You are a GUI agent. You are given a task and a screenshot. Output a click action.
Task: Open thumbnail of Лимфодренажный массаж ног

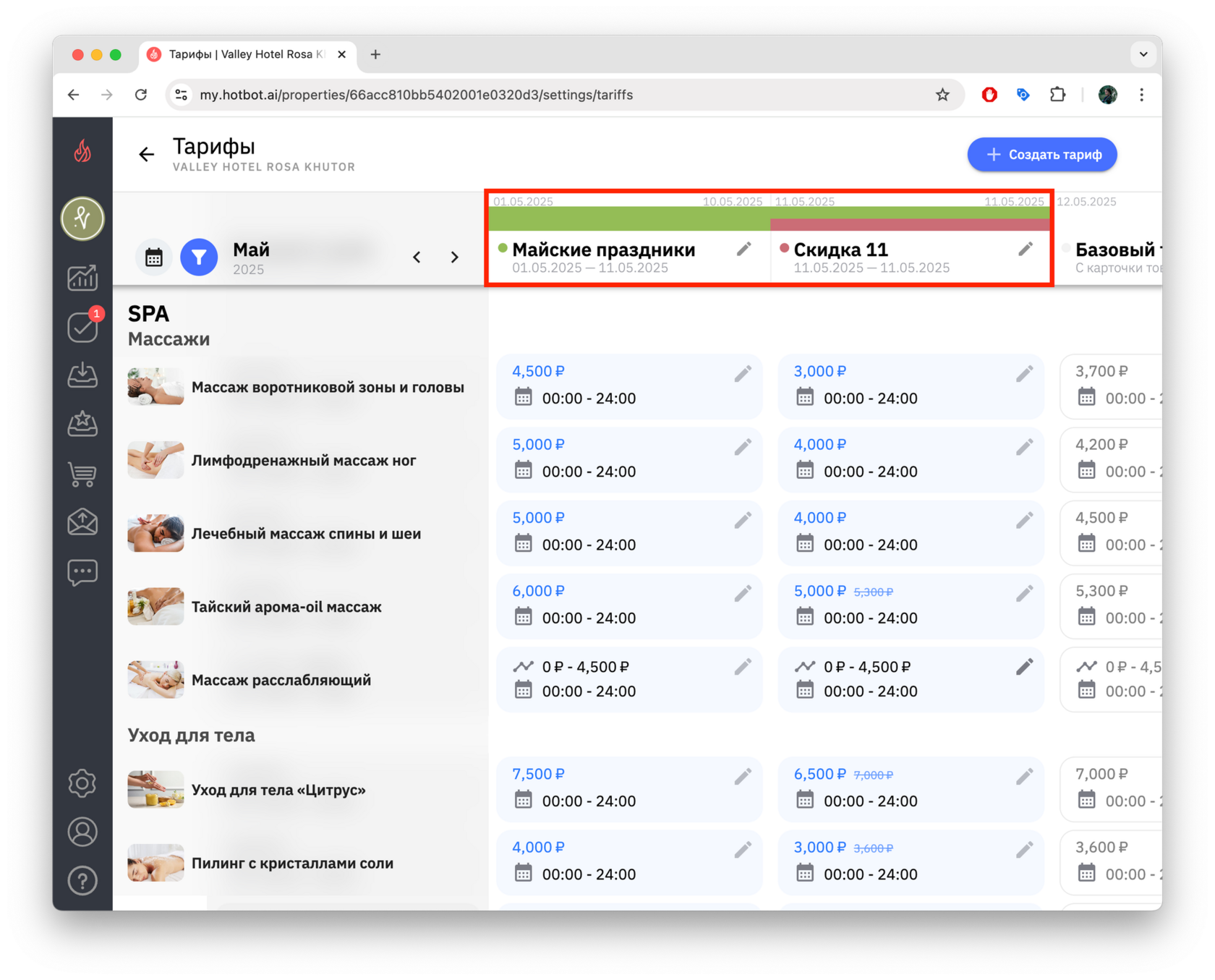(x=155, y=460)
